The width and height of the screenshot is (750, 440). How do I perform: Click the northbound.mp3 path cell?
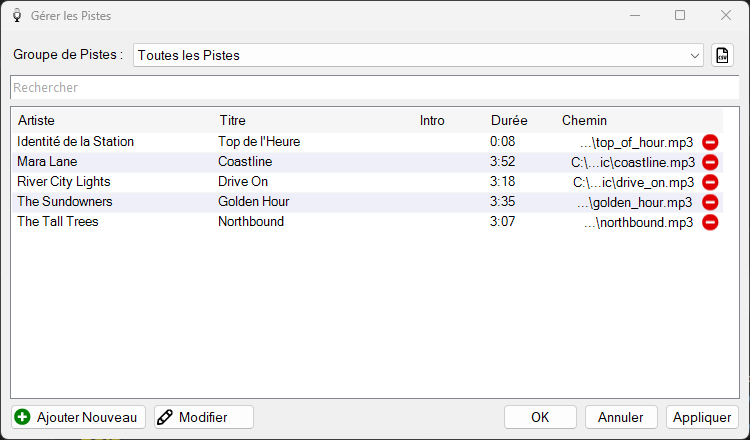point(638,223)
